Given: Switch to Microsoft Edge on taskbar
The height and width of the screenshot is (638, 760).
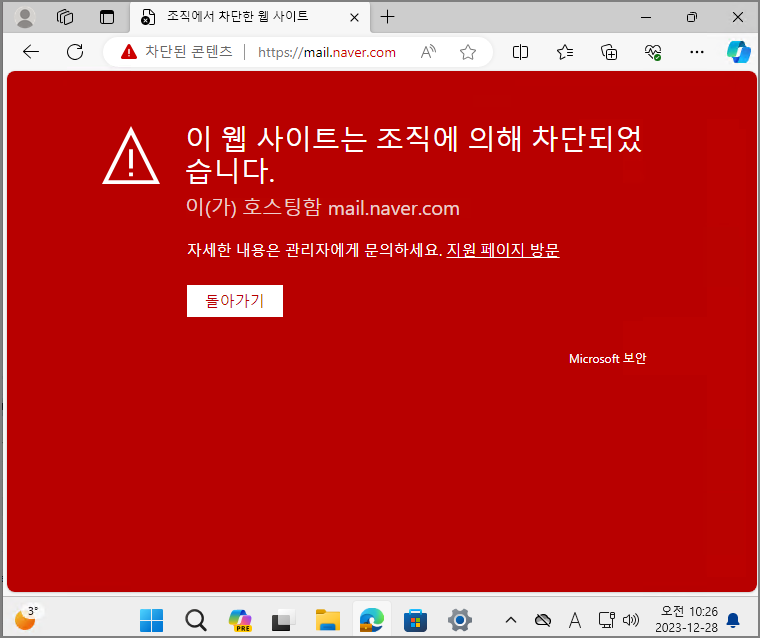Looking at the screenshot, I should coord(372,620).
